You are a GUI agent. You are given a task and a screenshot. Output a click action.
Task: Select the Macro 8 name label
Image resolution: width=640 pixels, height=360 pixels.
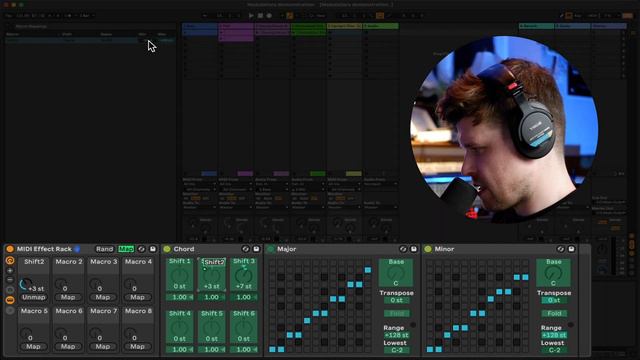tap(138, 311)
